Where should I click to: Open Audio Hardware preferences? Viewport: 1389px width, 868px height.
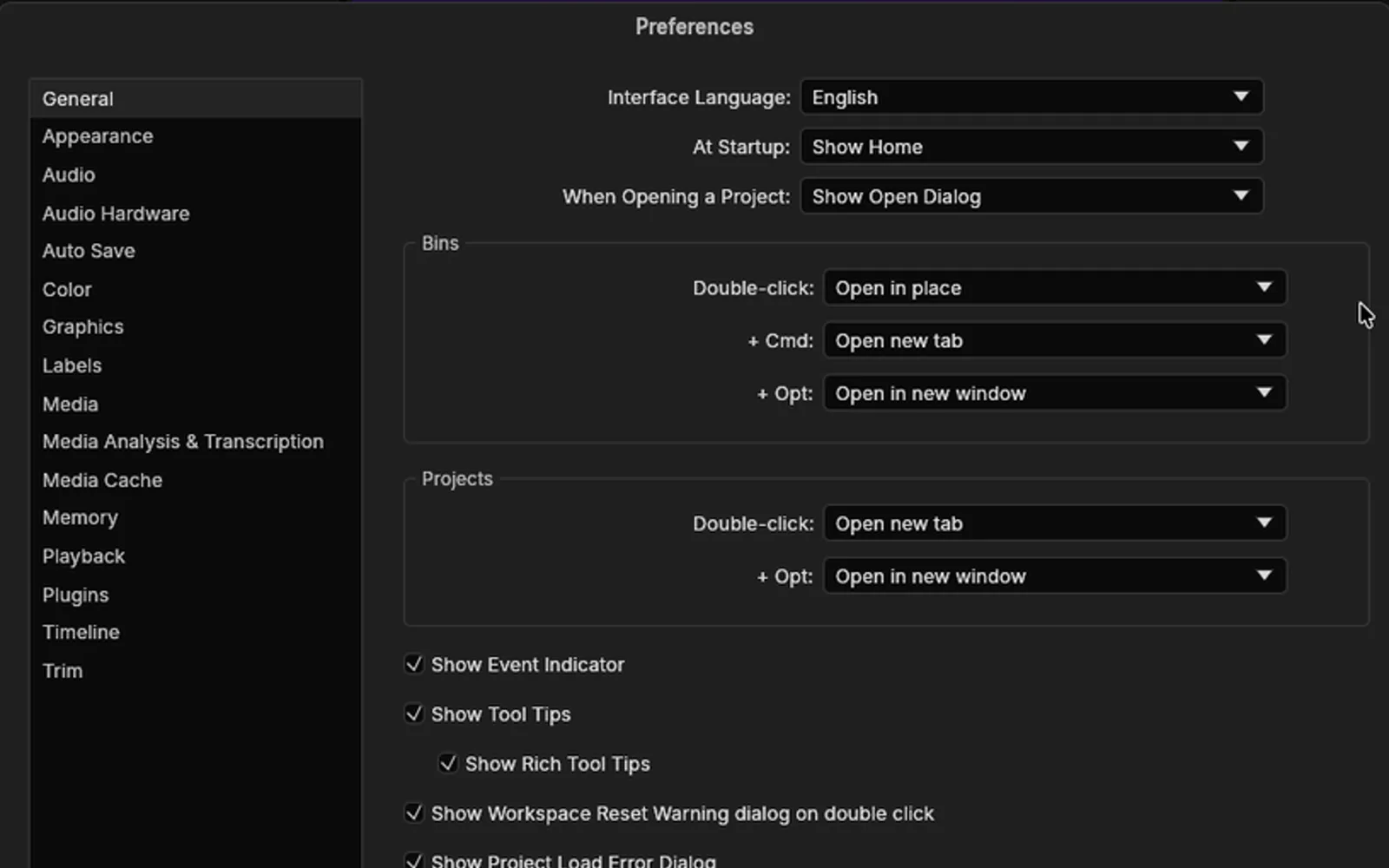click(x=195, y=214)
